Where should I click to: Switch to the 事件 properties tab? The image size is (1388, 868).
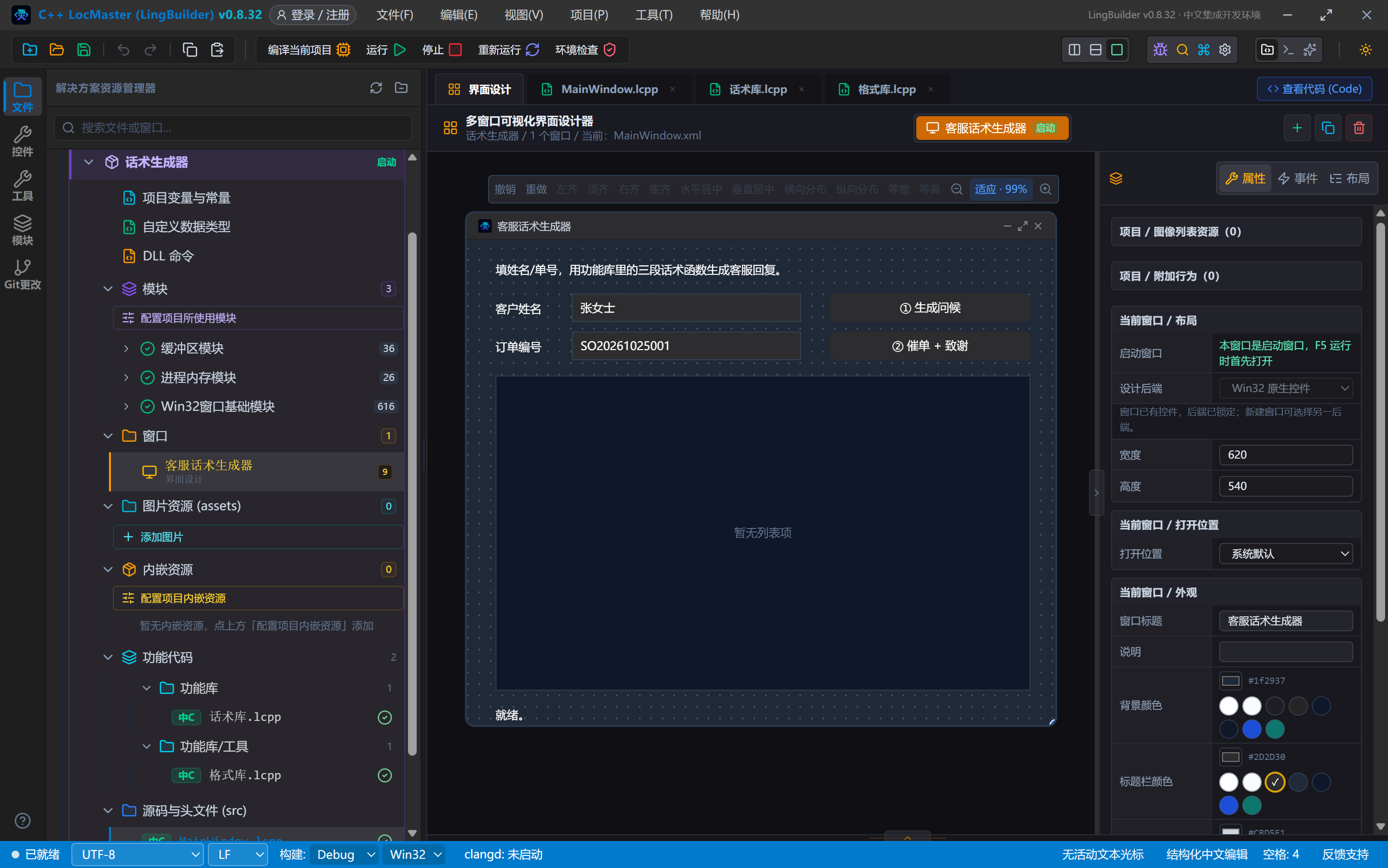tap(1298, 178)
